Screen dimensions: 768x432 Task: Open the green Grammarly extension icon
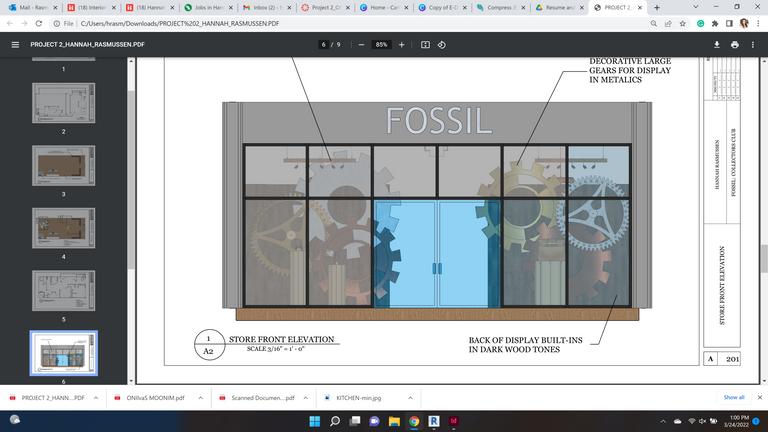point(700,24)
